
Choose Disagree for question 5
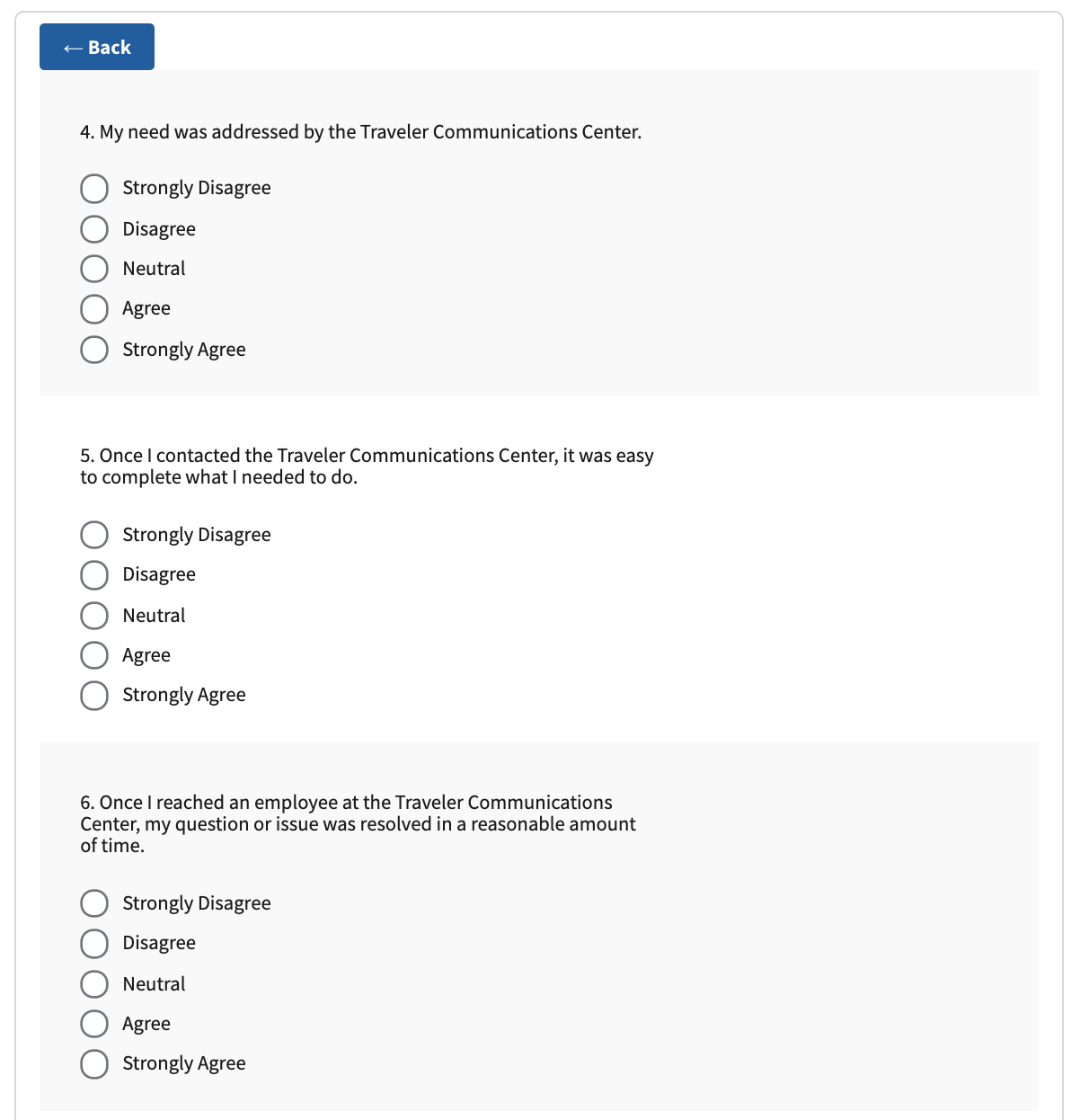tap(94, 575)
